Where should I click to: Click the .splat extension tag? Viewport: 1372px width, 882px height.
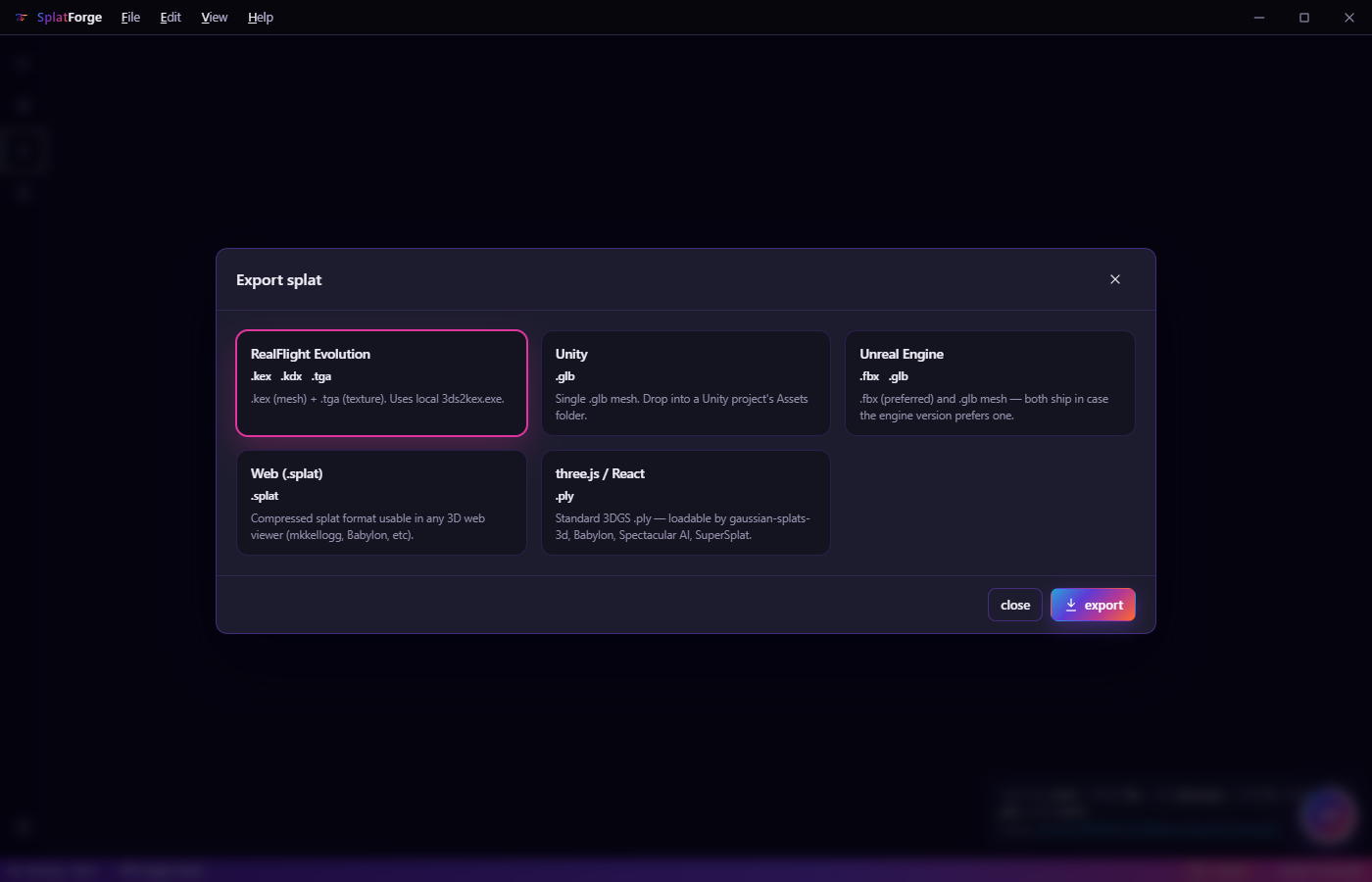tap(265, 496)
